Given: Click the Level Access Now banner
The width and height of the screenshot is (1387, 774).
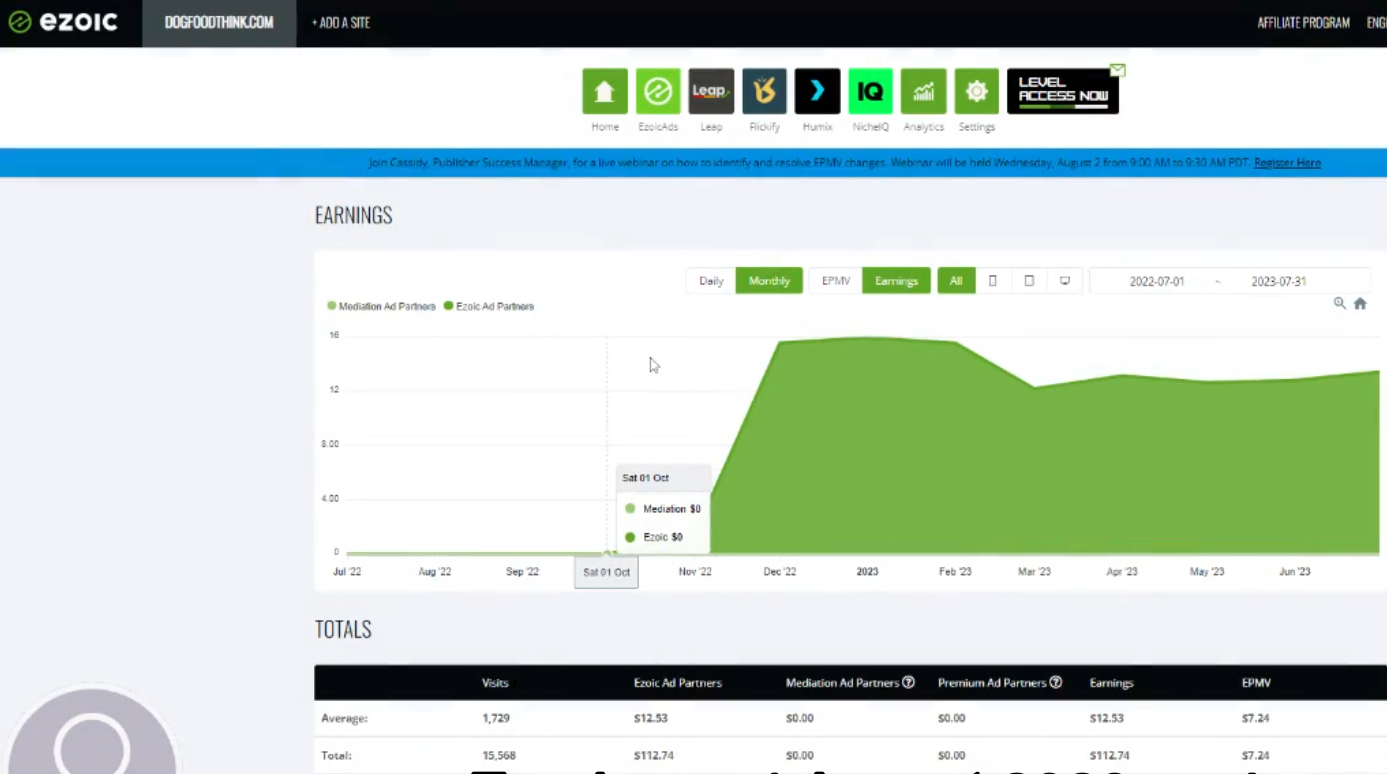Looking at the screenshot, I should [1063, 91].
